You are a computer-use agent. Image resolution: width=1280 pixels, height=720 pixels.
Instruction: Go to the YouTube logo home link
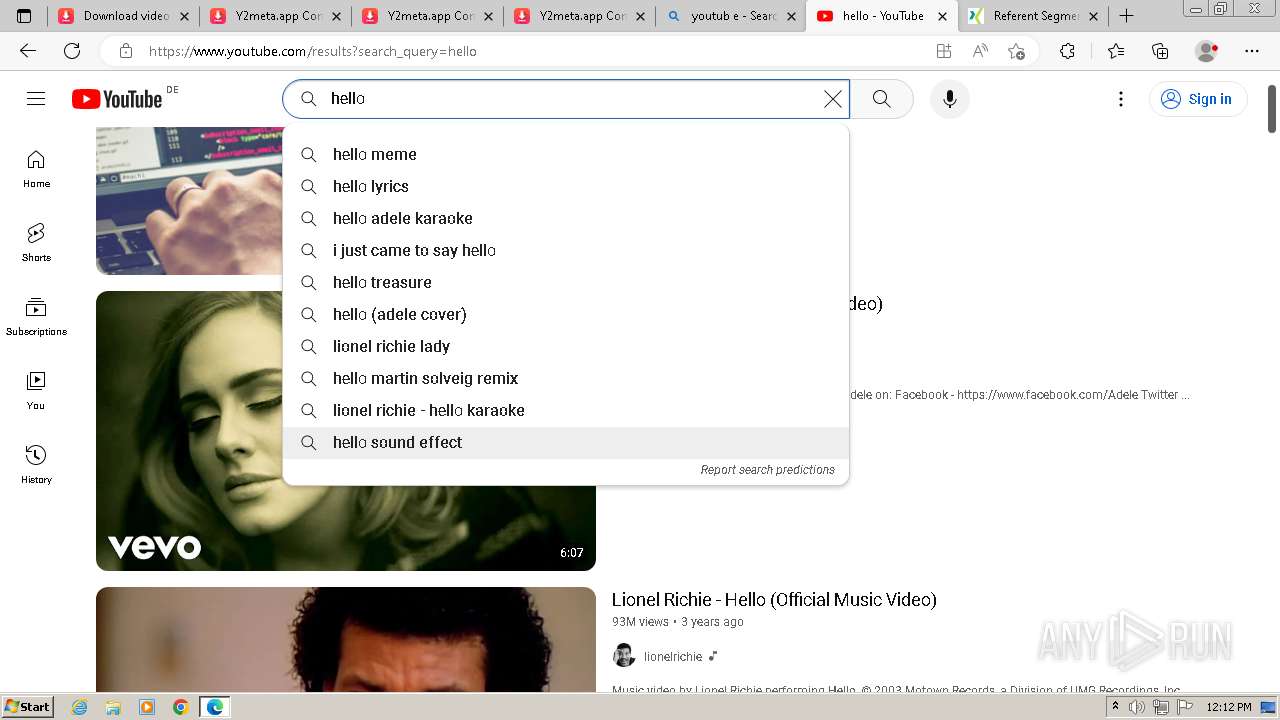tap(117, 98)
